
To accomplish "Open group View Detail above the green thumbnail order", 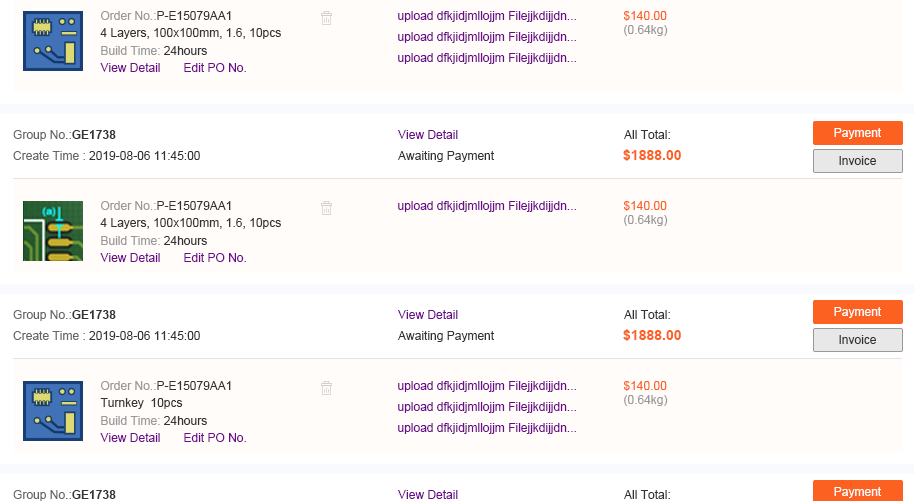I will tap(428, 135).
